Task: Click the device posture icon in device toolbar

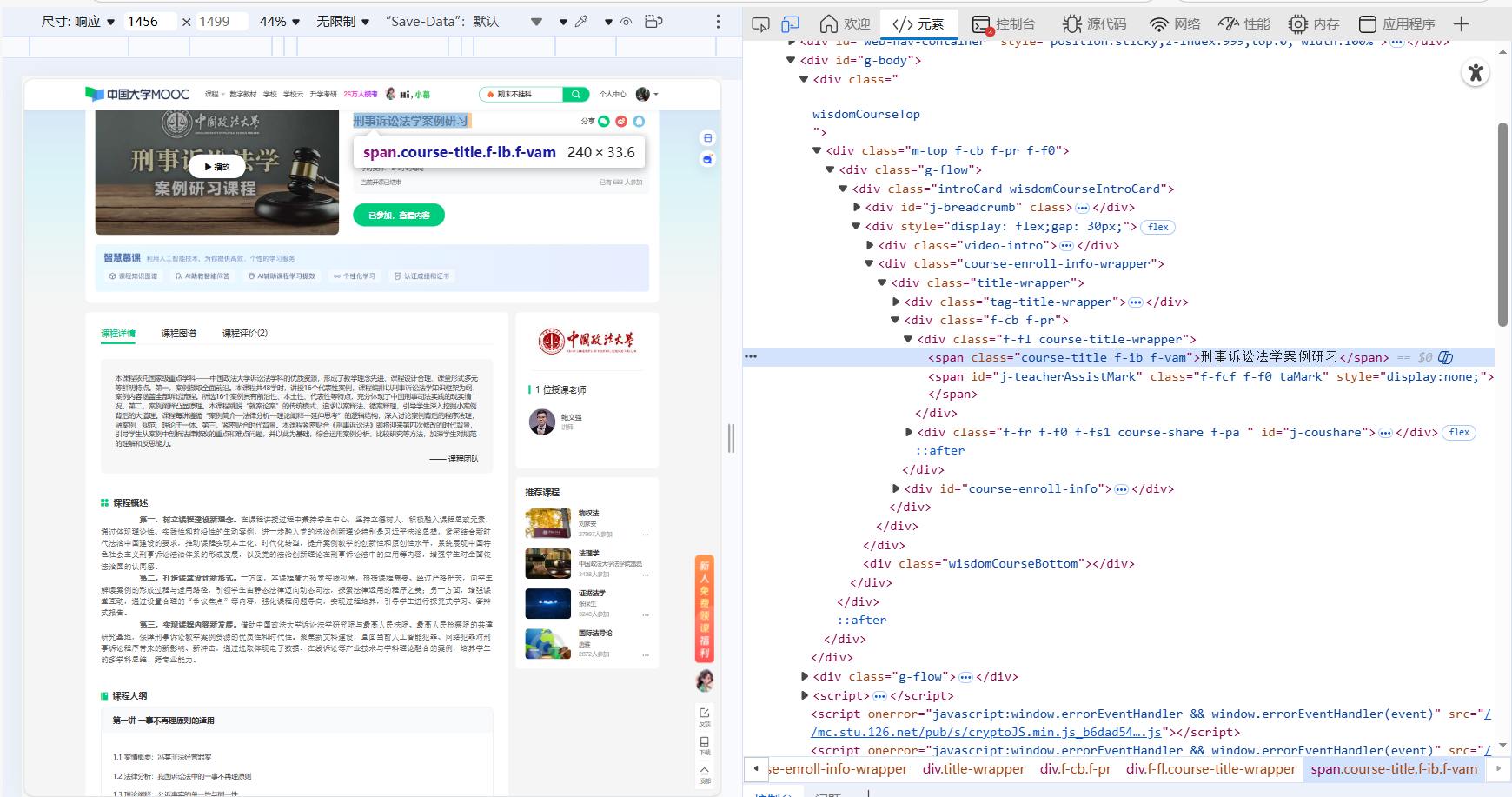Action: click(x=654, y=22)
